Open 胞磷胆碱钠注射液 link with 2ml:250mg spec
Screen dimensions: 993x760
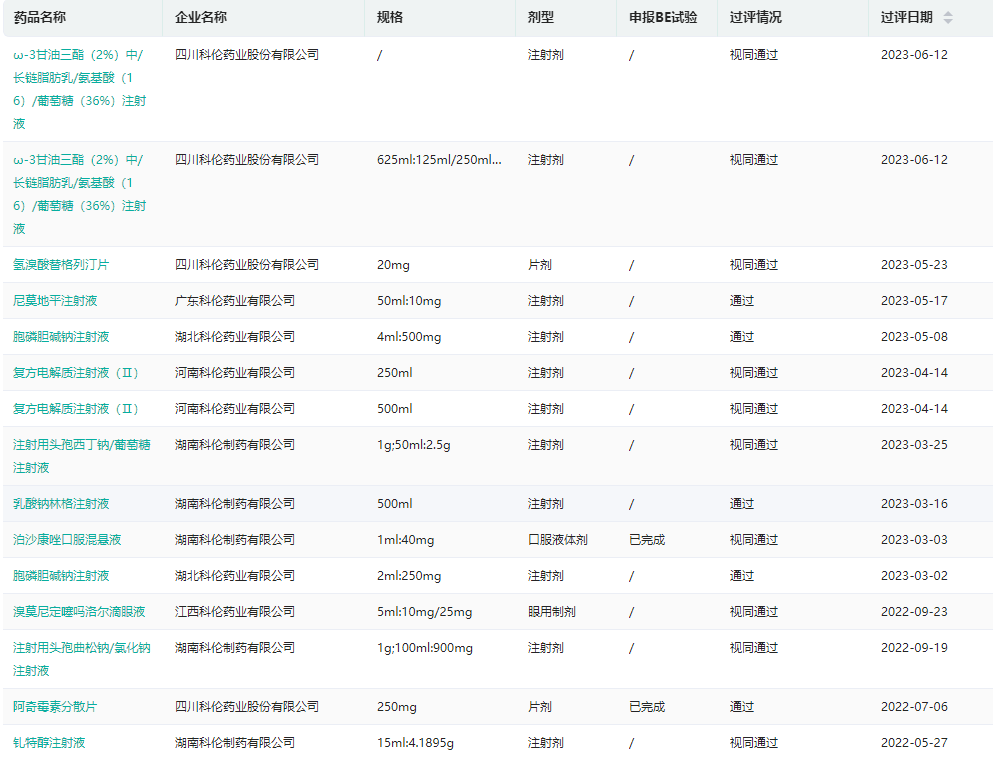tap(61, 576)
